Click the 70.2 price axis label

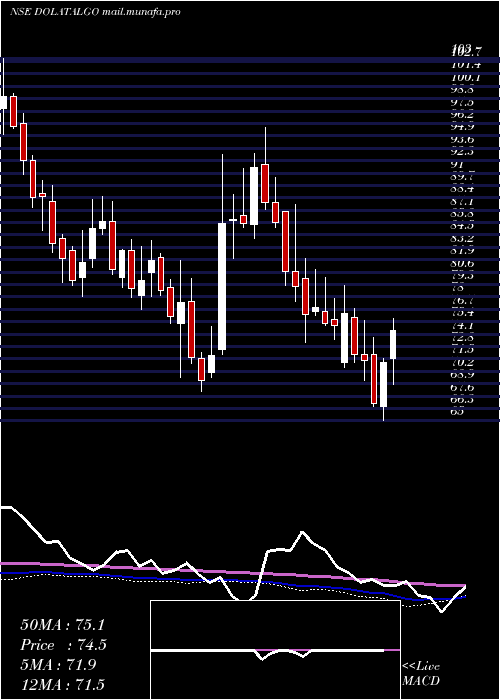point(464,362)
